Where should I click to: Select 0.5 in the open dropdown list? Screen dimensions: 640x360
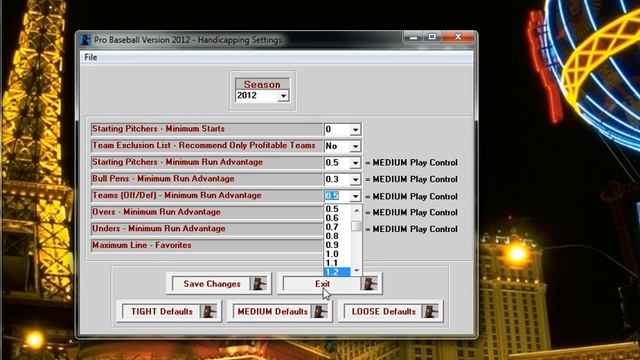337,209
